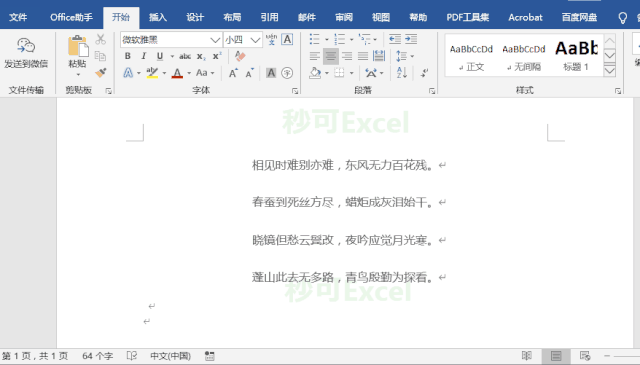This screenshot has width=640, height=365.
Task: Toggle center alignment
Action: [331, 56]
